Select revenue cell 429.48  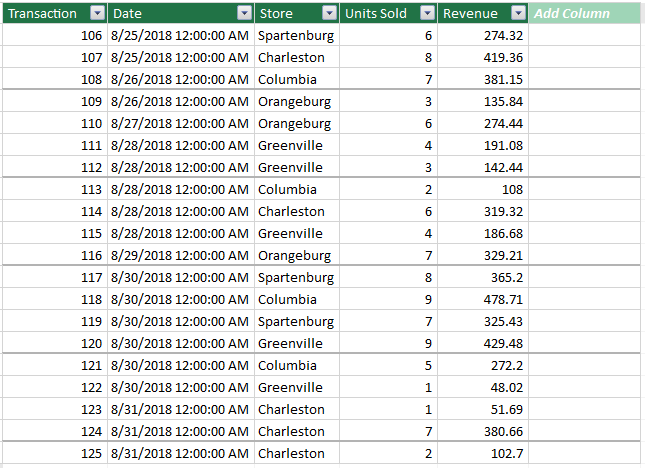tap(483, 343)
